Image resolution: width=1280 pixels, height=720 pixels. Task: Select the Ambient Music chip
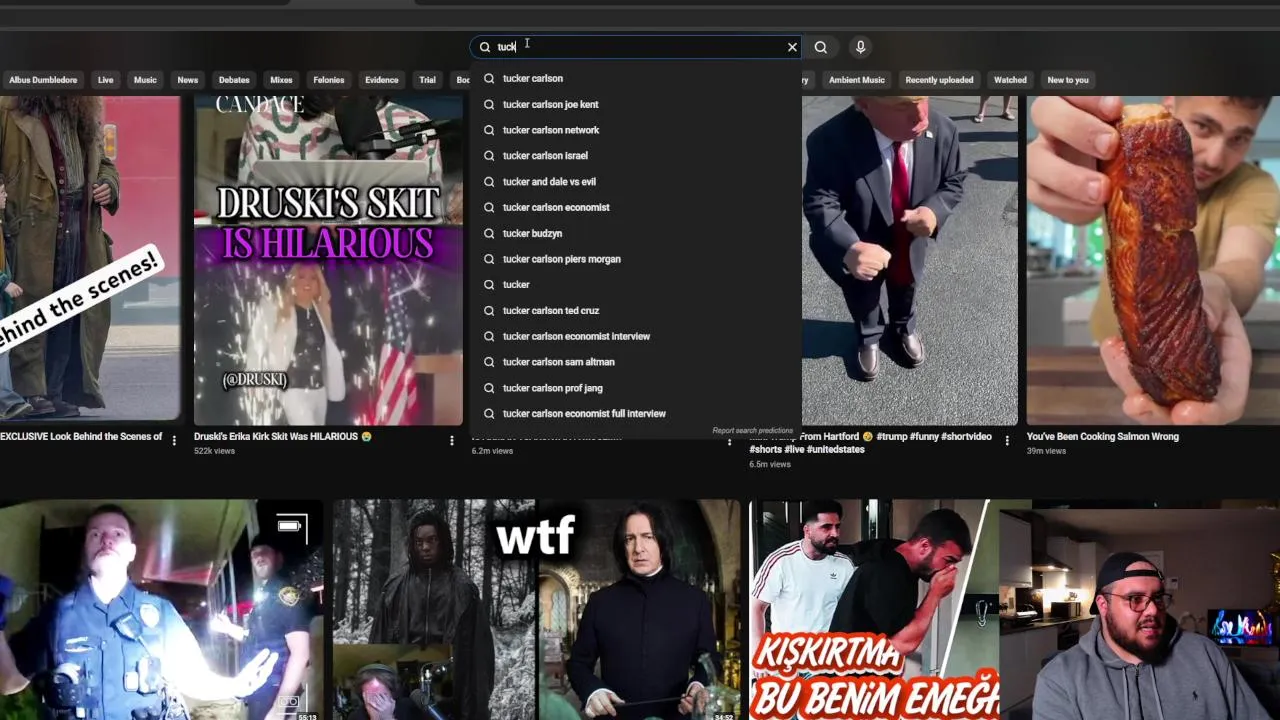[x=857, y=80]
